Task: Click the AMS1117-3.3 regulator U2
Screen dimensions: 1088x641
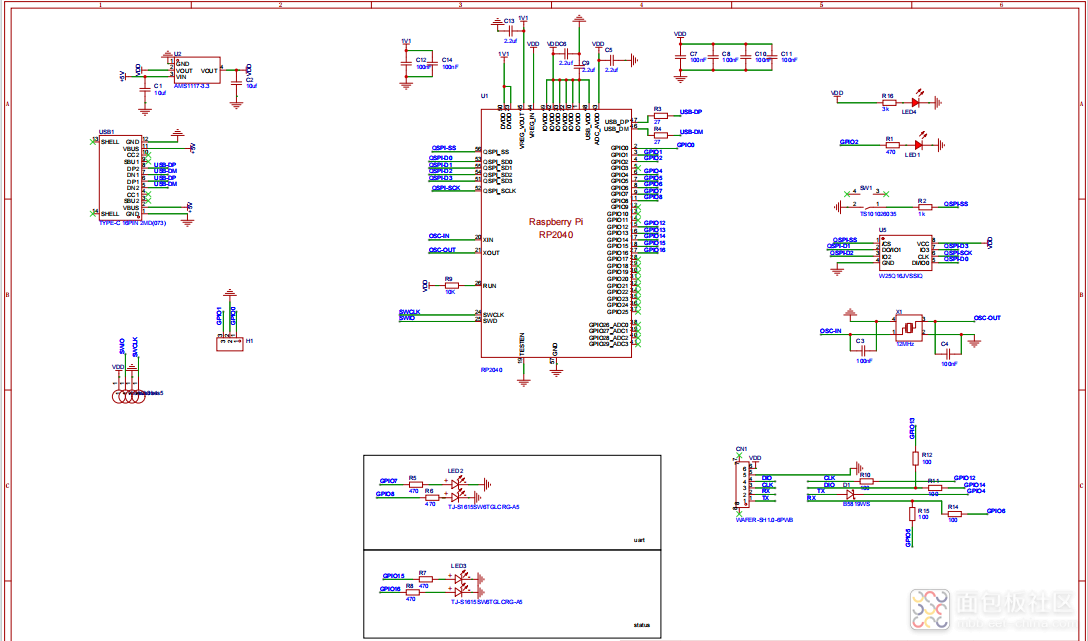Action: click(x=197, y=71)
